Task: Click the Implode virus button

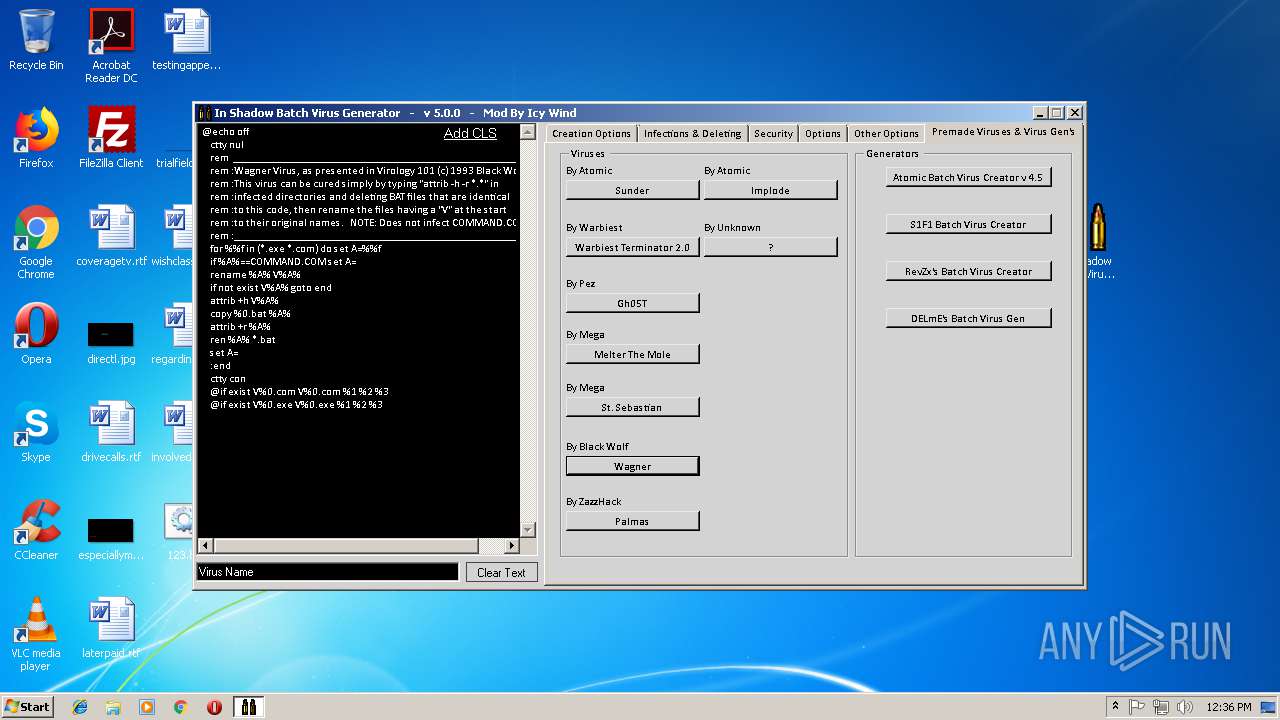Action: click(770, 190)
